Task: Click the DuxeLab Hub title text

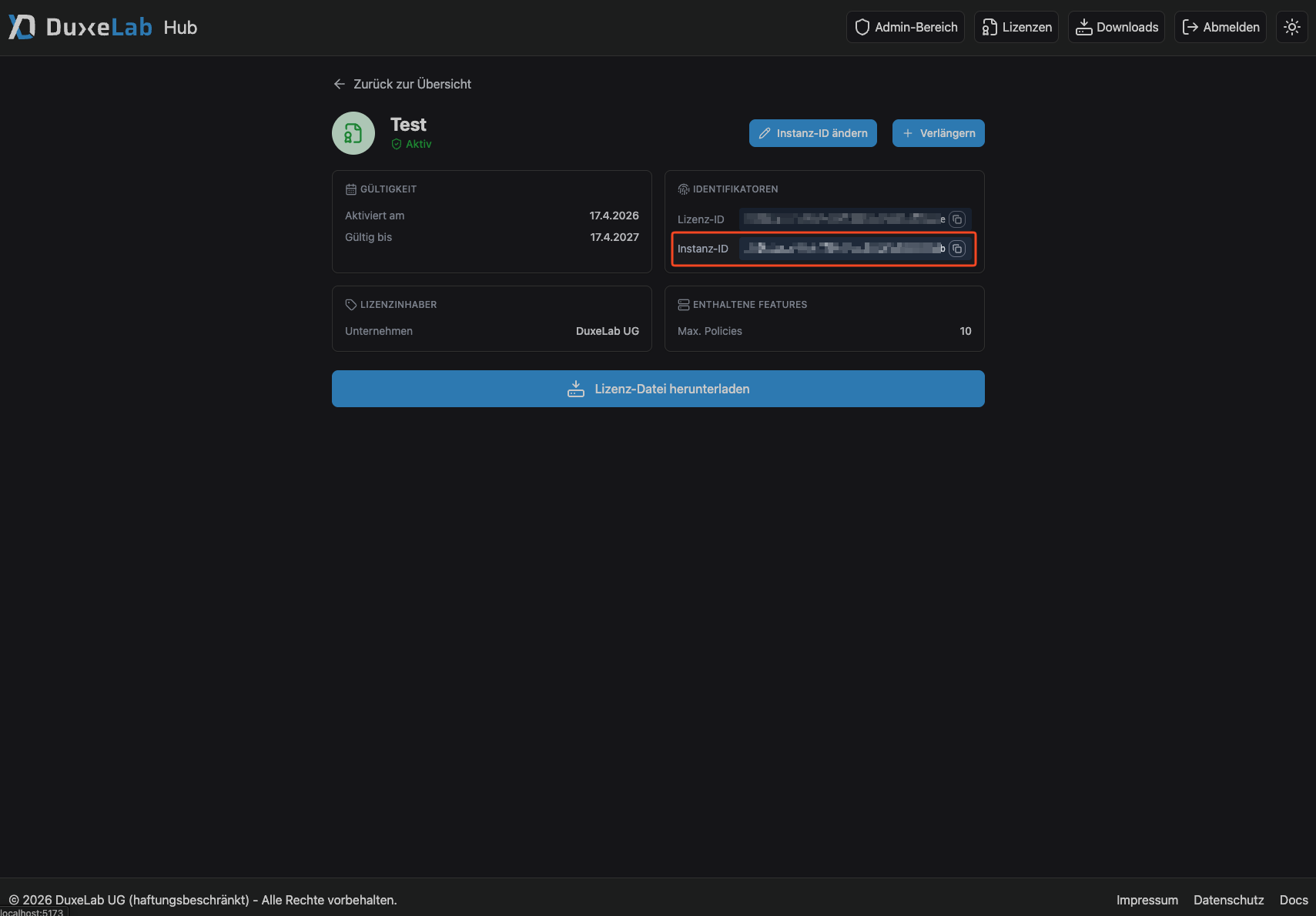Action: [x=122, y=27]
